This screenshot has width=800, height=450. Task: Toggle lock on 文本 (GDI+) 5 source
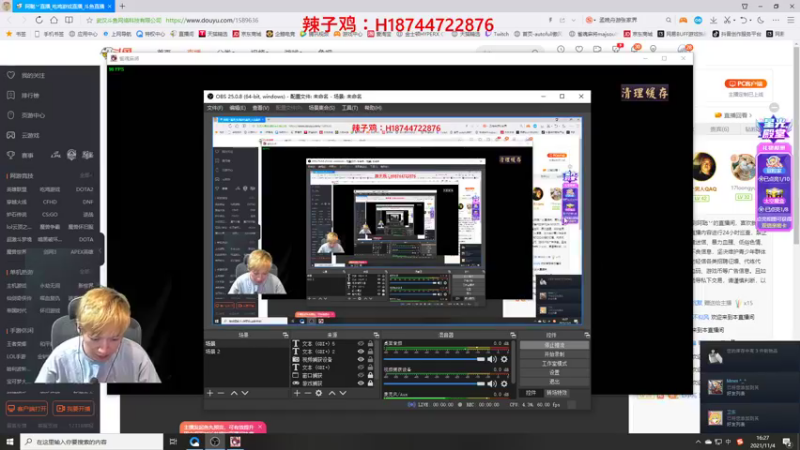point(370,344)
